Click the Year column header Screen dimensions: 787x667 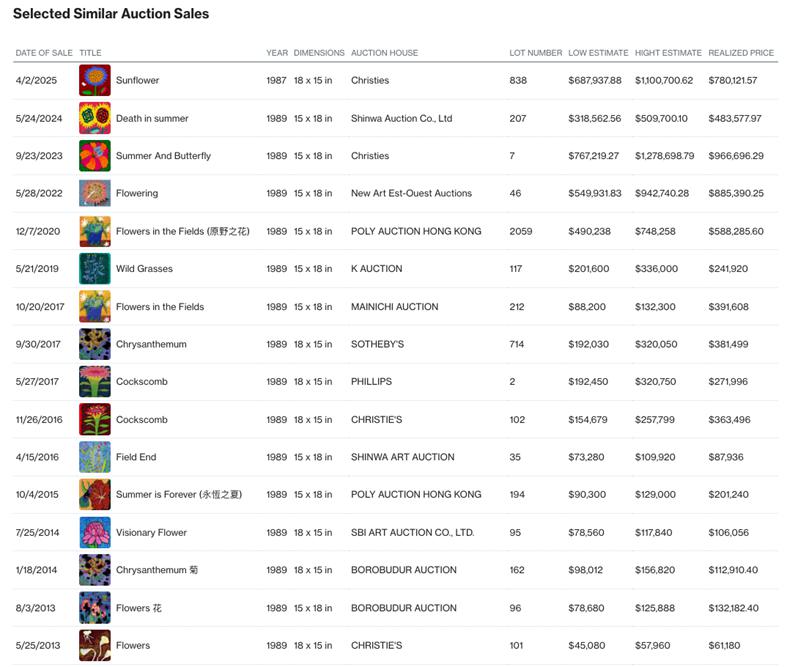276,53
